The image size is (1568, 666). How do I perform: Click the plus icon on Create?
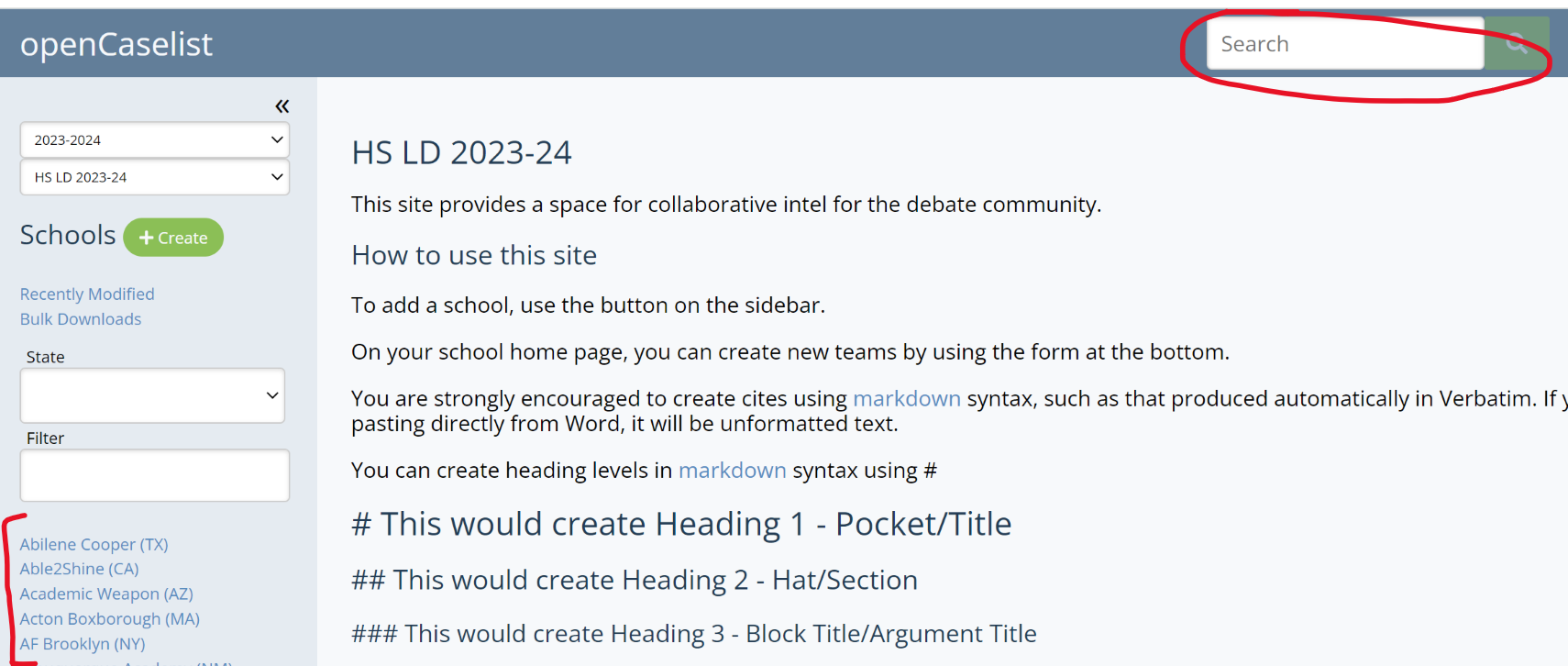(x=146, y=239)
